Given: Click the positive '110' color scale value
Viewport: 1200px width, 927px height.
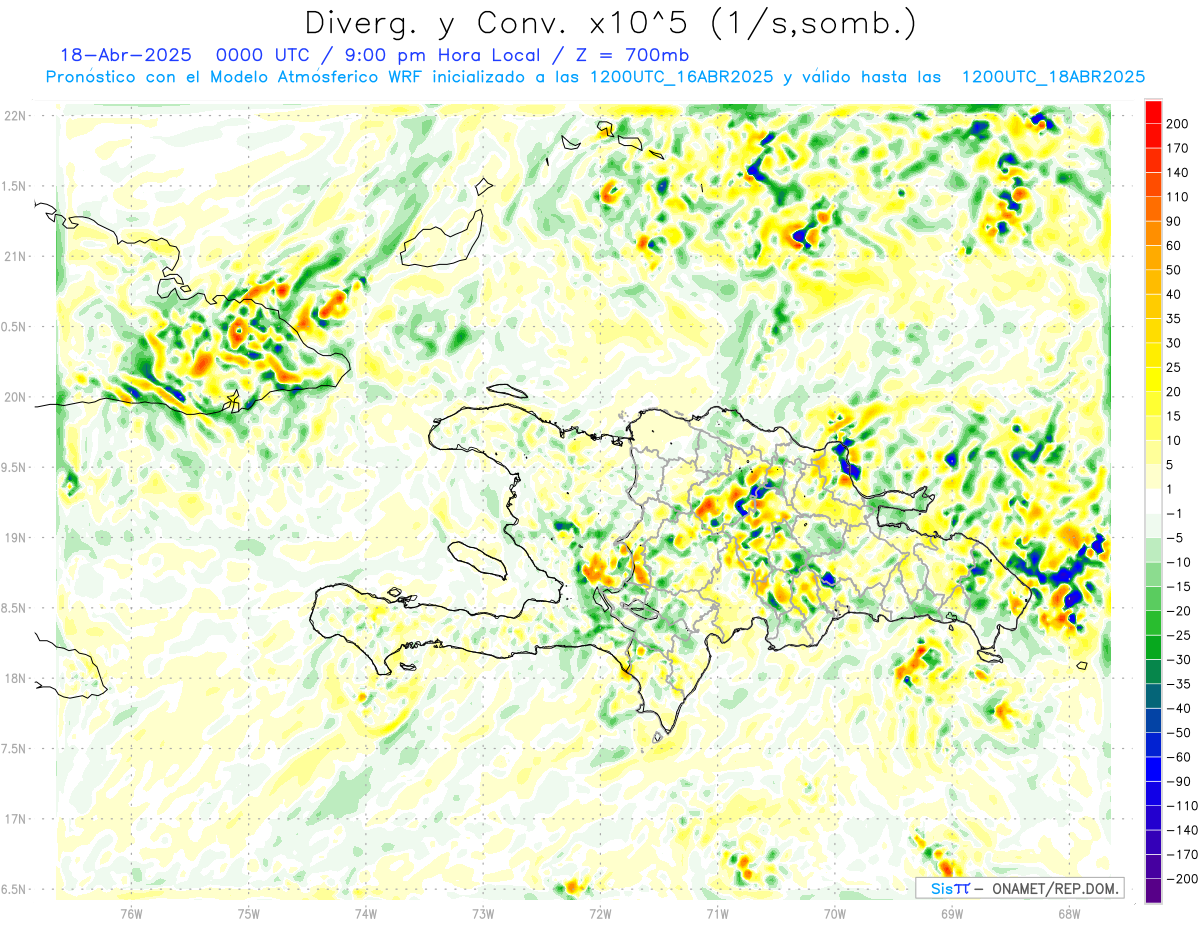Looking at the screenshot, I should [1179, 197].
